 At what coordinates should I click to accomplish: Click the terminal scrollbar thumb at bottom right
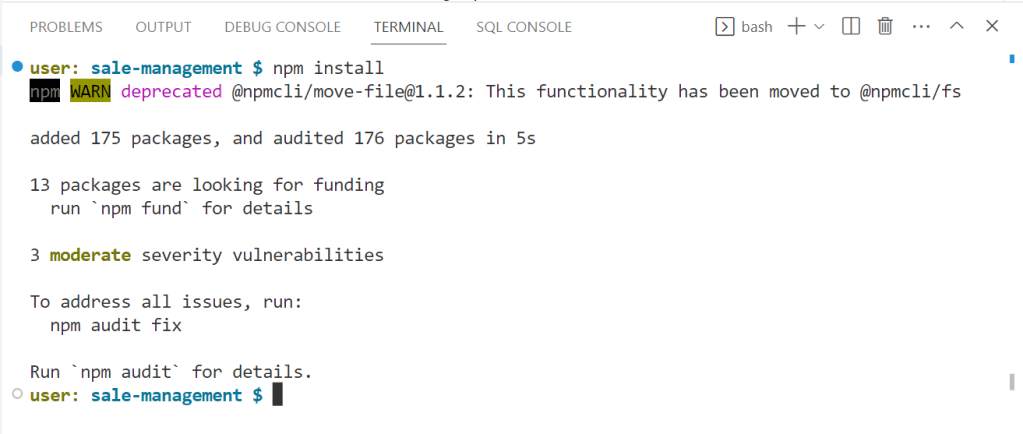pos(1011,382)
